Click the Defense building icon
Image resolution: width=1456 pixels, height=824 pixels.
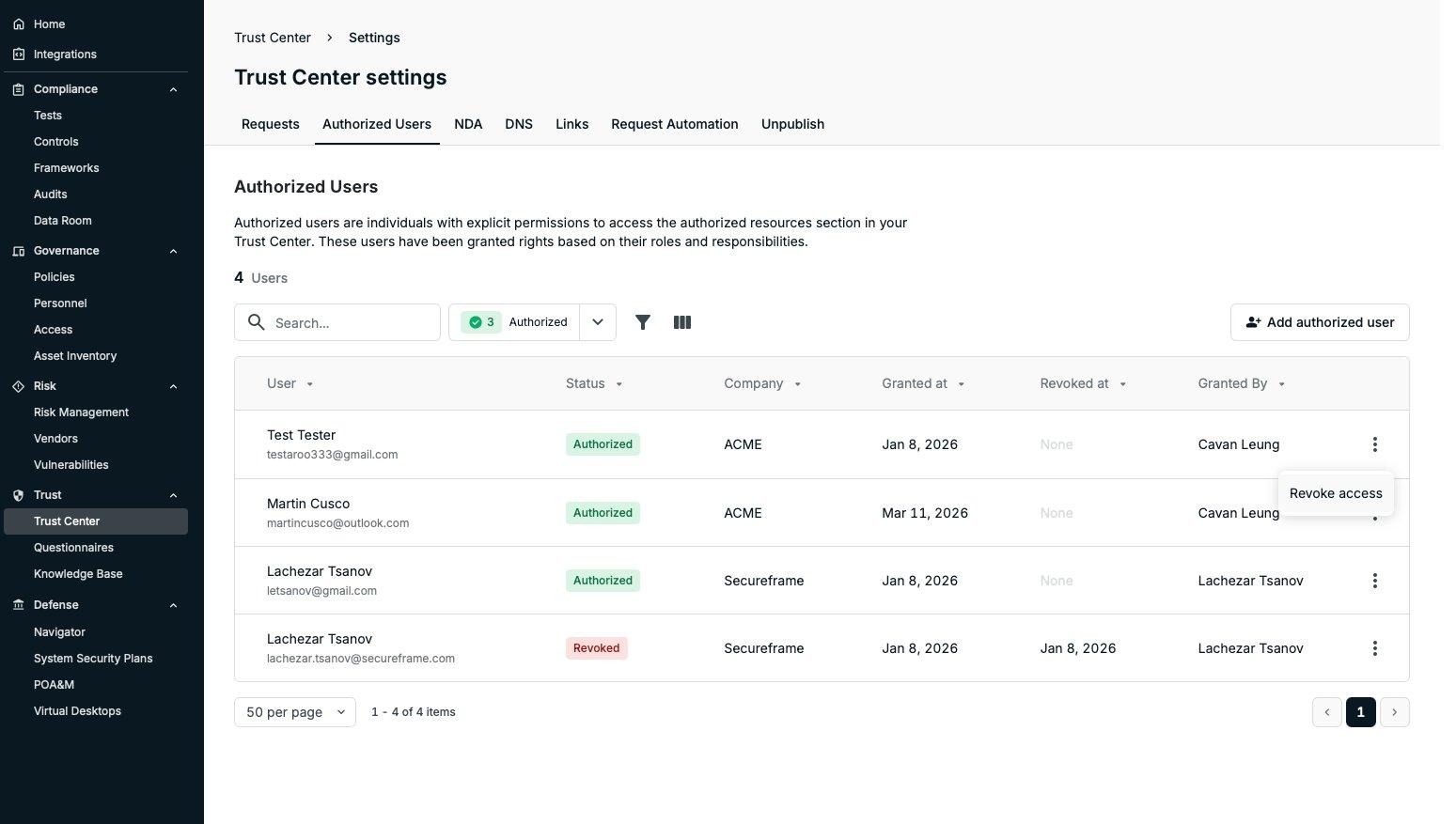pos(19,605)
